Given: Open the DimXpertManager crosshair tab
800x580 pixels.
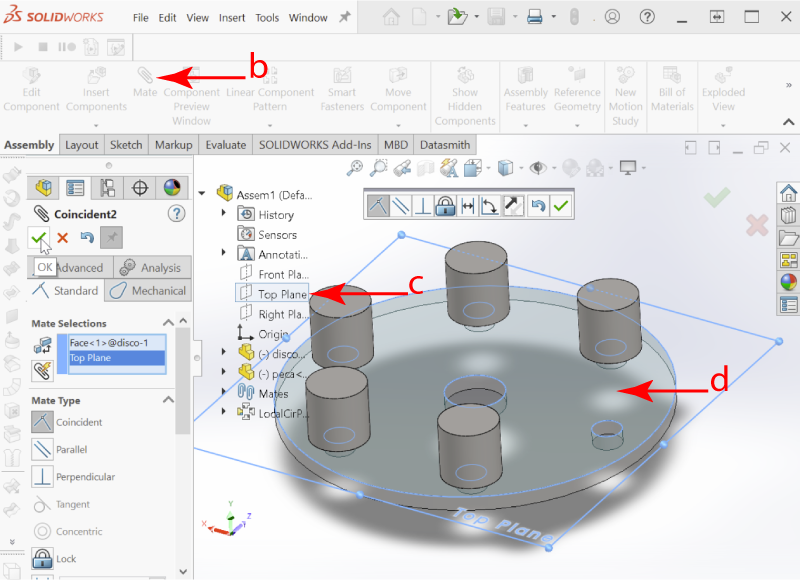Looking at the screenshot, I should [x=139, y=188].
